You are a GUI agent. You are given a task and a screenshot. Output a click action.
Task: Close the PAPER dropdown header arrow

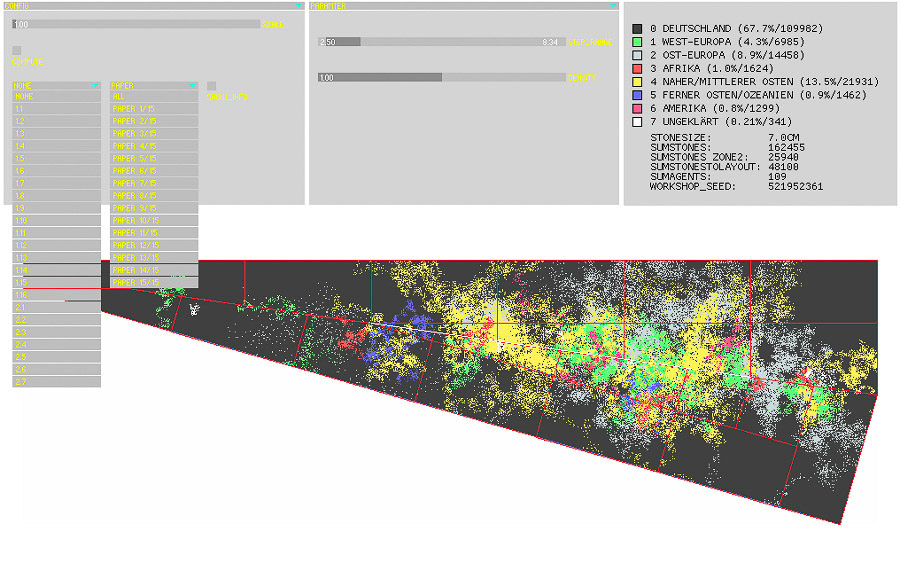pos(192,86)
